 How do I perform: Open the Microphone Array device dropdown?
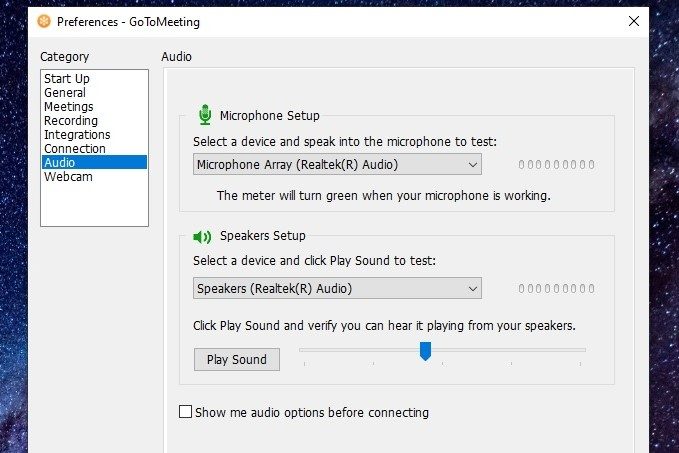point(337,165)
